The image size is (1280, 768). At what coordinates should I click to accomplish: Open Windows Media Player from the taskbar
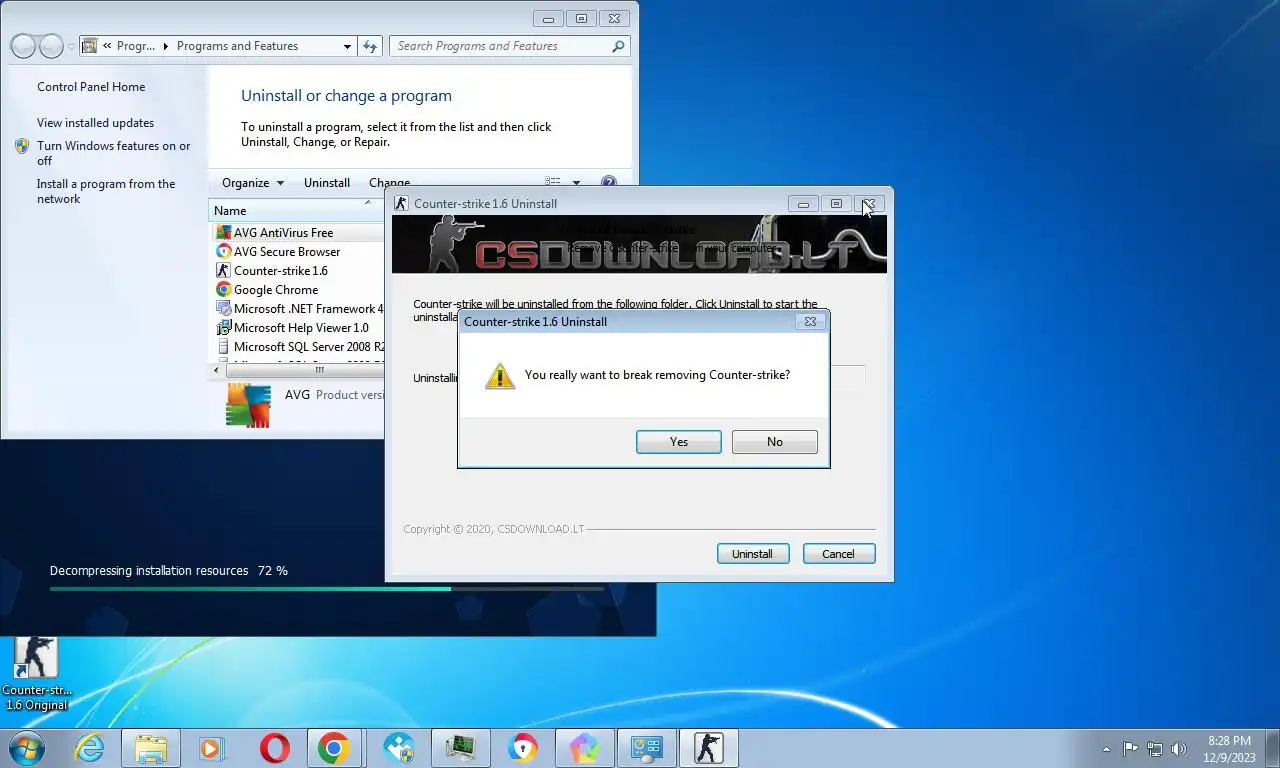pos(210,748)
